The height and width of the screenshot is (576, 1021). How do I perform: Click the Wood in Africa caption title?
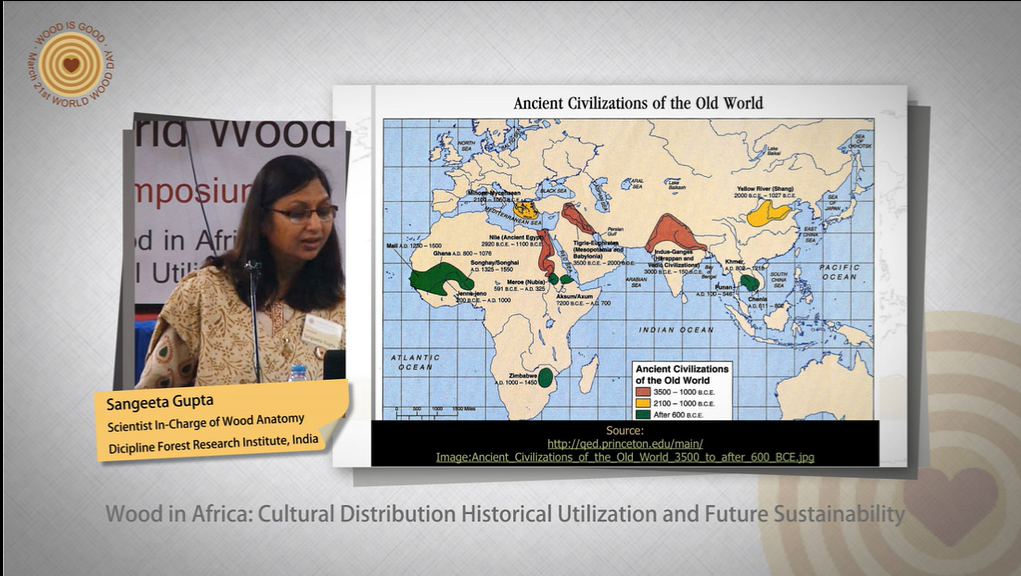(505, 515)
